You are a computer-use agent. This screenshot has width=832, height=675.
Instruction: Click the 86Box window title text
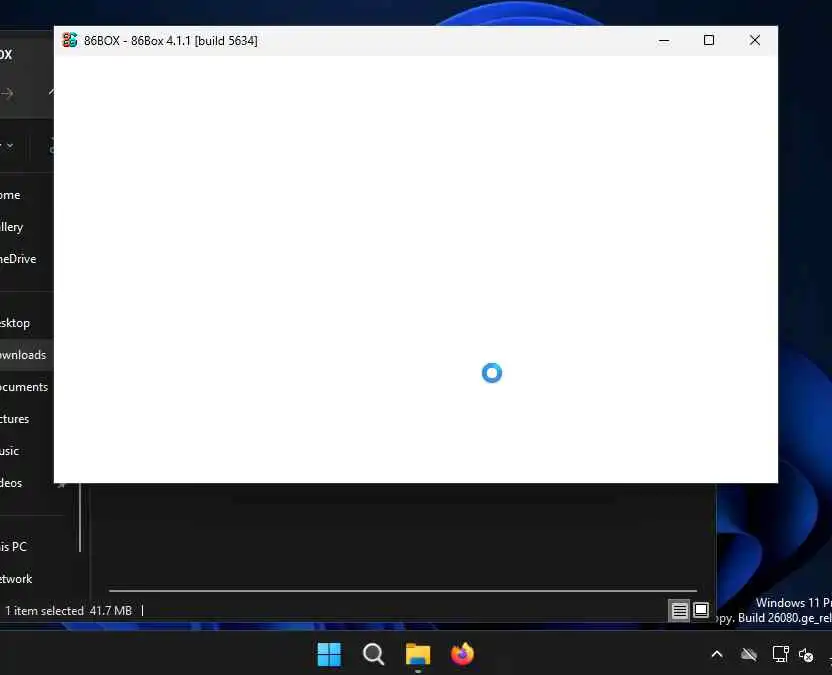171,41
